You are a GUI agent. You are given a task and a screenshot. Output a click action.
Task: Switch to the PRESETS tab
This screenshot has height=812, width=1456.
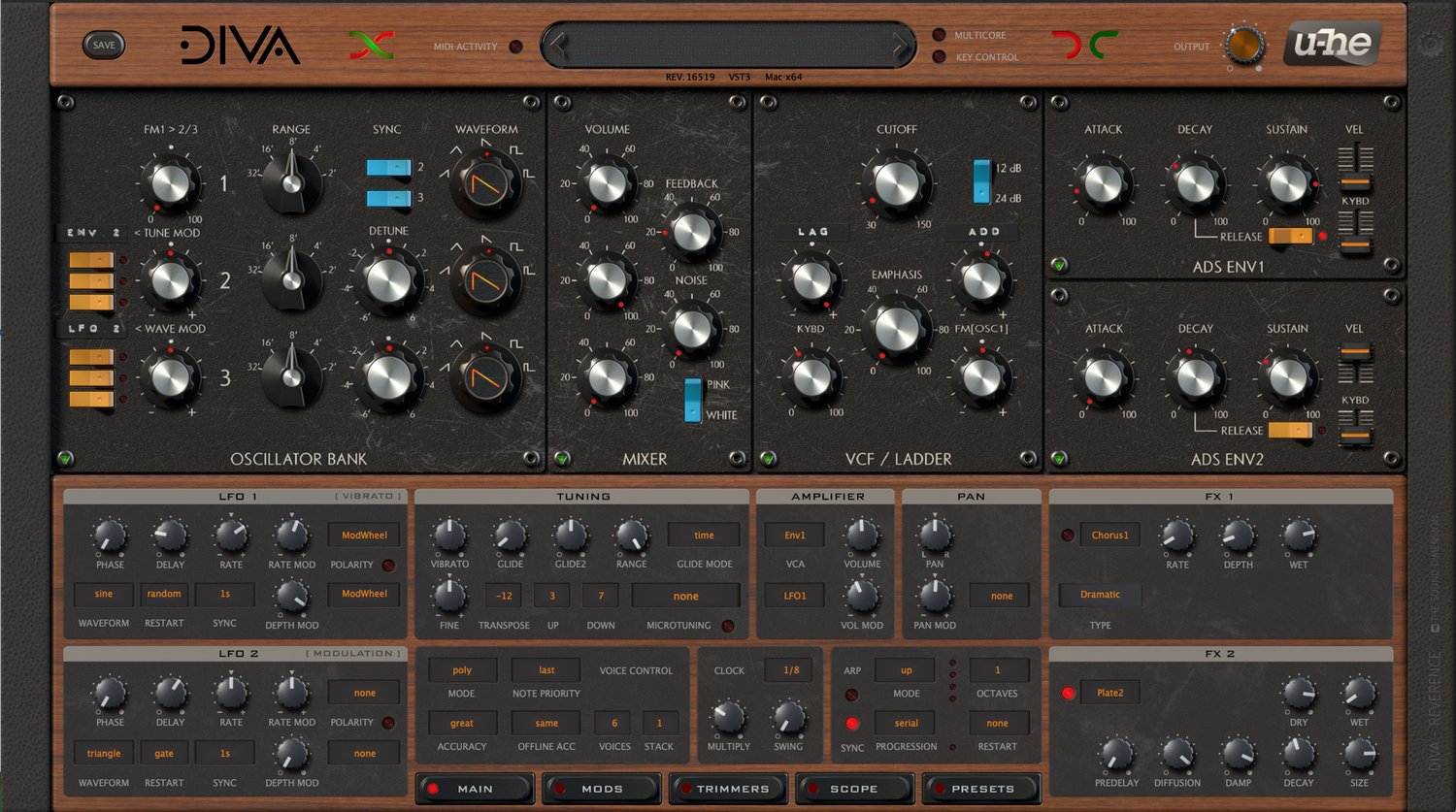coord(981,789)
